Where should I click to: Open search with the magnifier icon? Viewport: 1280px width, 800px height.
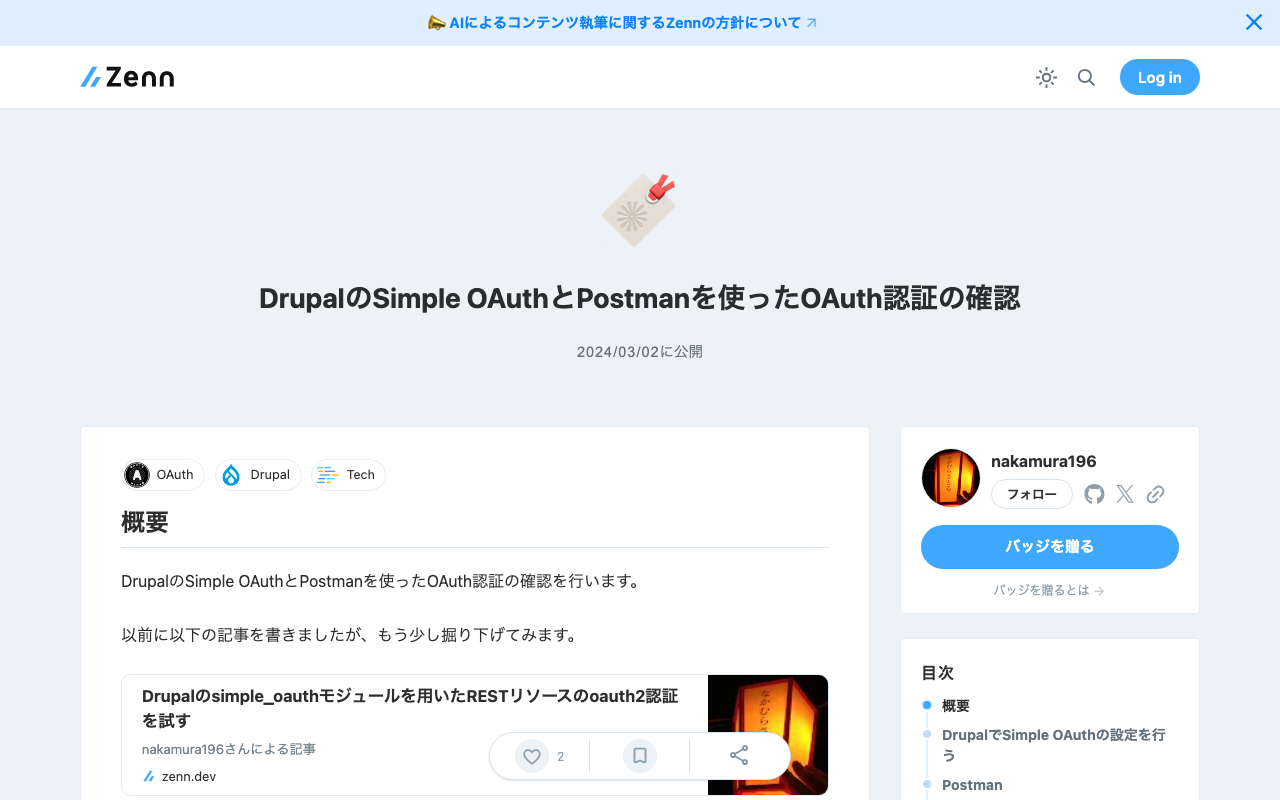(x=1086, y=77)
